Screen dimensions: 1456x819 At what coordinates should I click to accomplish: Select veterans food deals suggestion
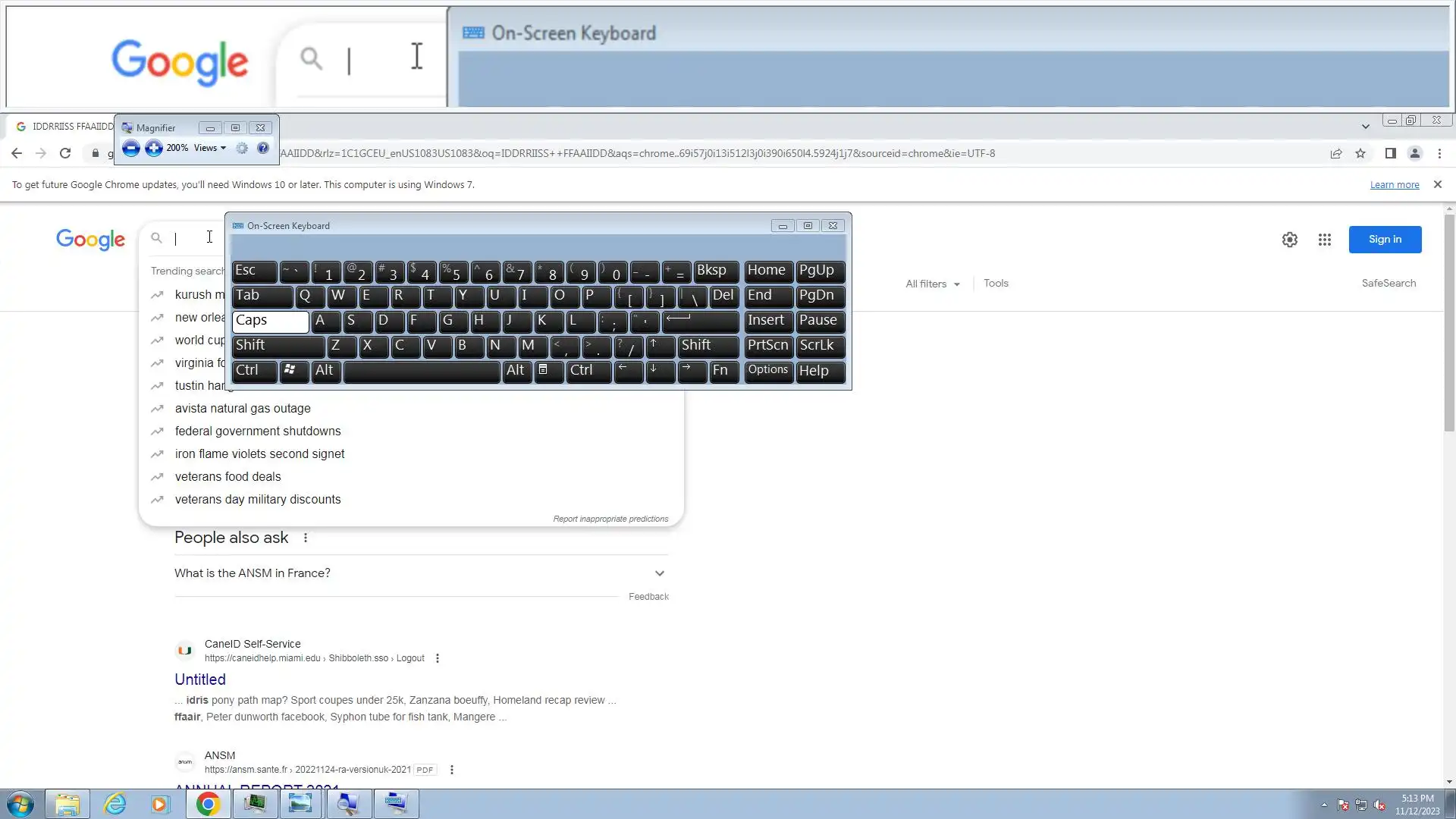click(x=227, y=476)
